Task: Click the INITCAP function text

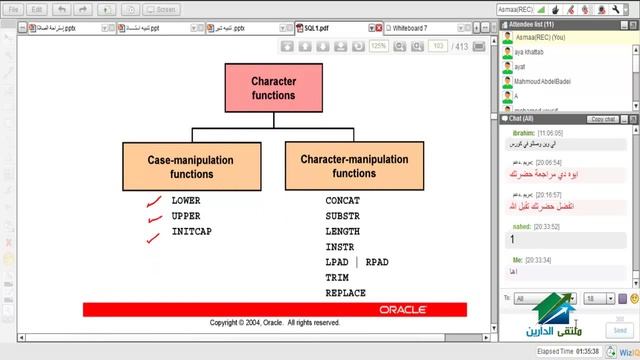Action: click(x=191, y=231)
